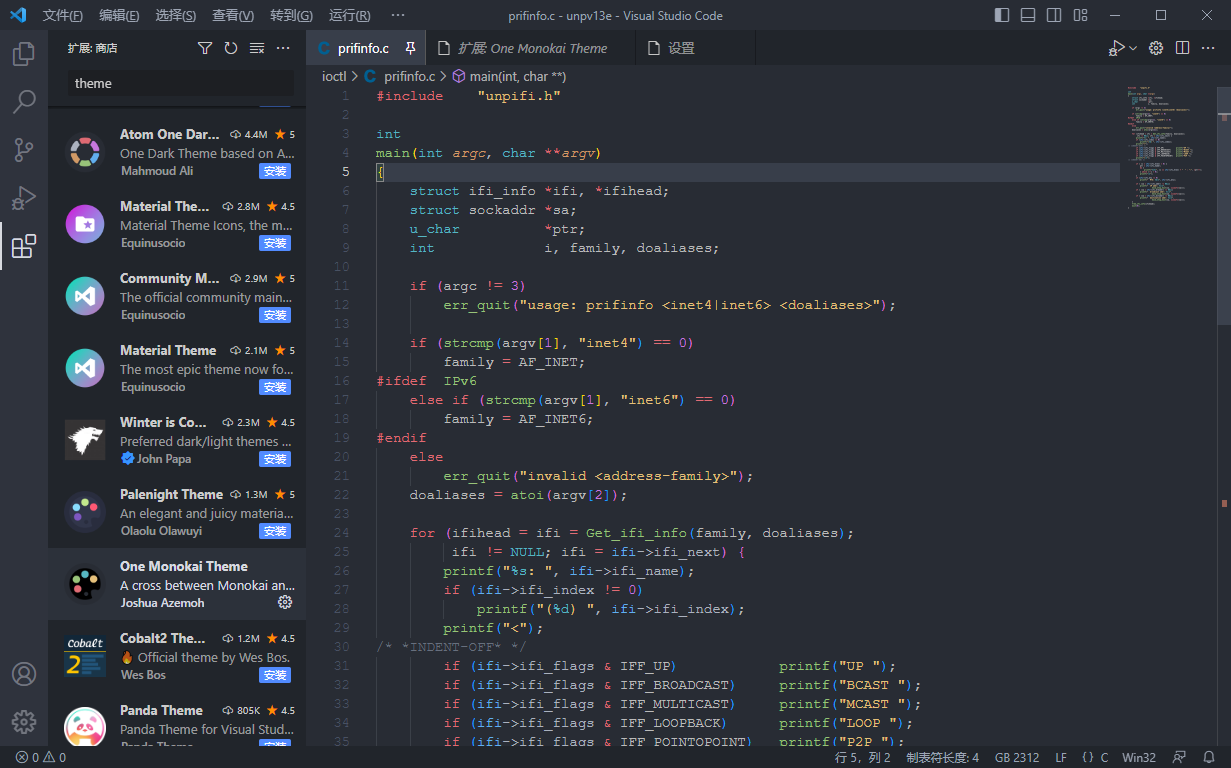Click Win32 configuration in status bar

point(1139,757)
